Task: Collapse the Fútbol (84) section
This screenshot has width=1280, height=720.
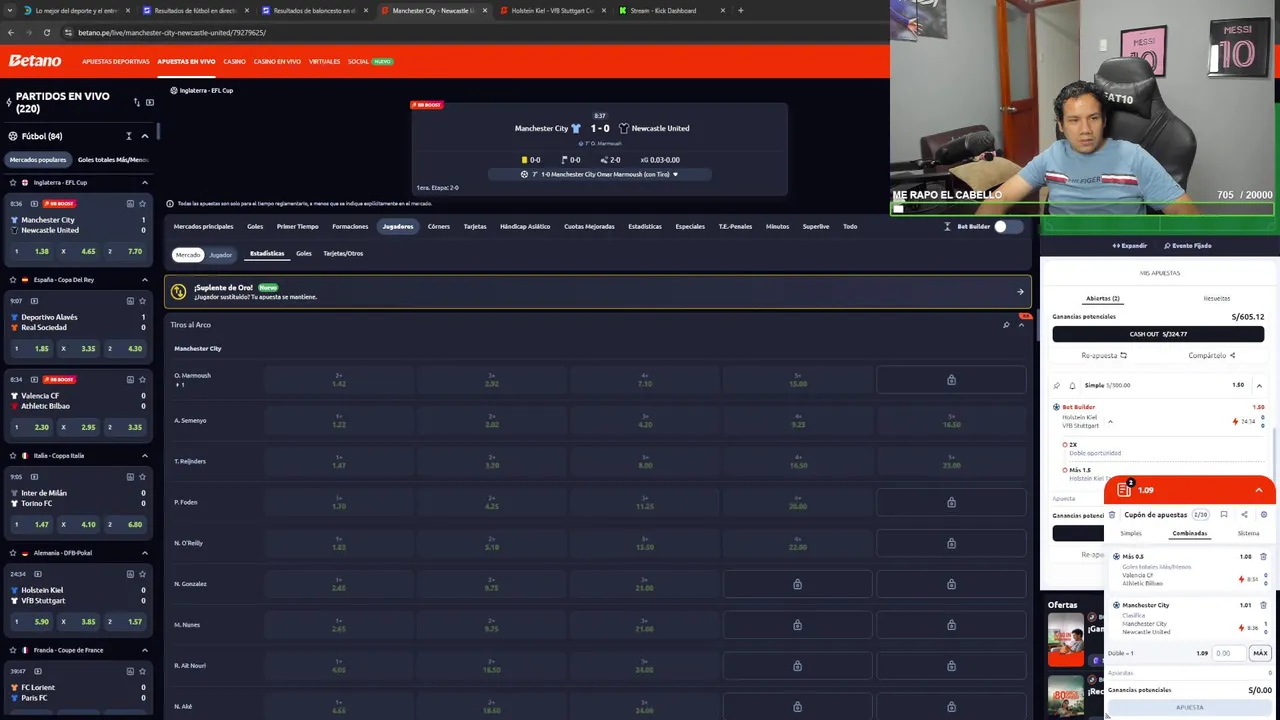Action: click(144, 136)
